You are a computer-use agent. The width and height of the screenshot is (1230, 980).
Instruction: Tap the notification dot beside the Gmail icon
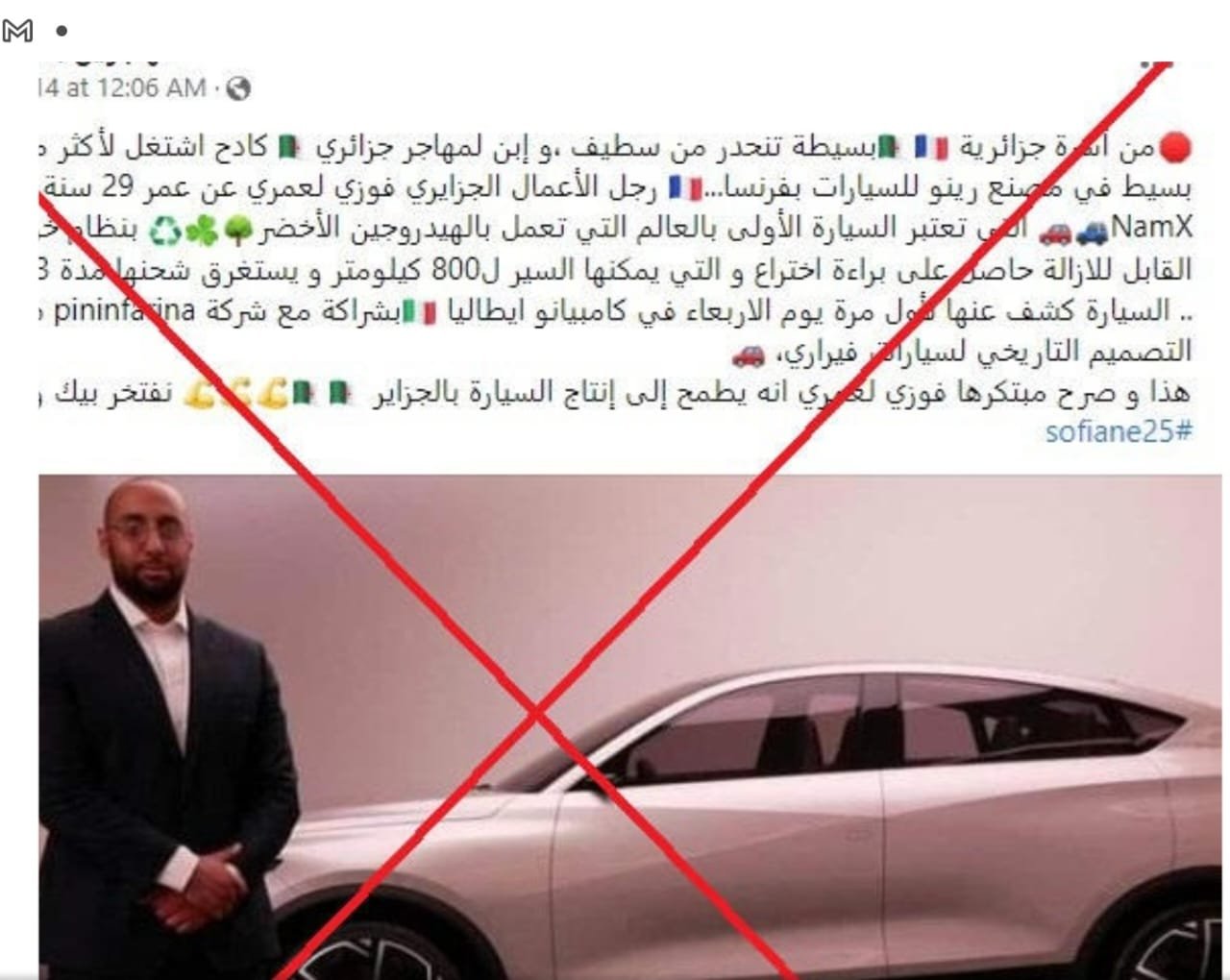coord(61,32)
